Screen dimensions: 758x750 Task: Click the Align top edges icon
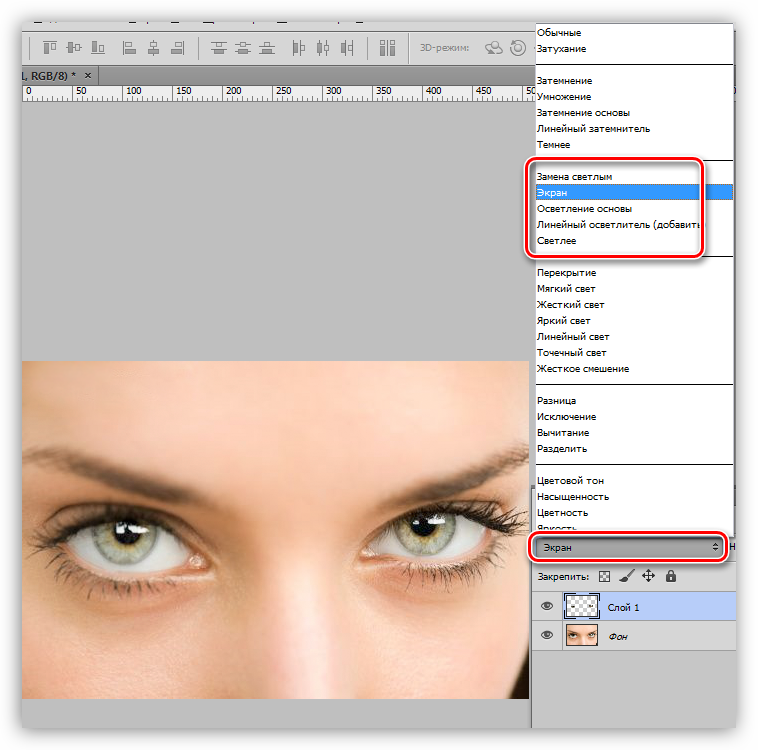pos(50,47)
